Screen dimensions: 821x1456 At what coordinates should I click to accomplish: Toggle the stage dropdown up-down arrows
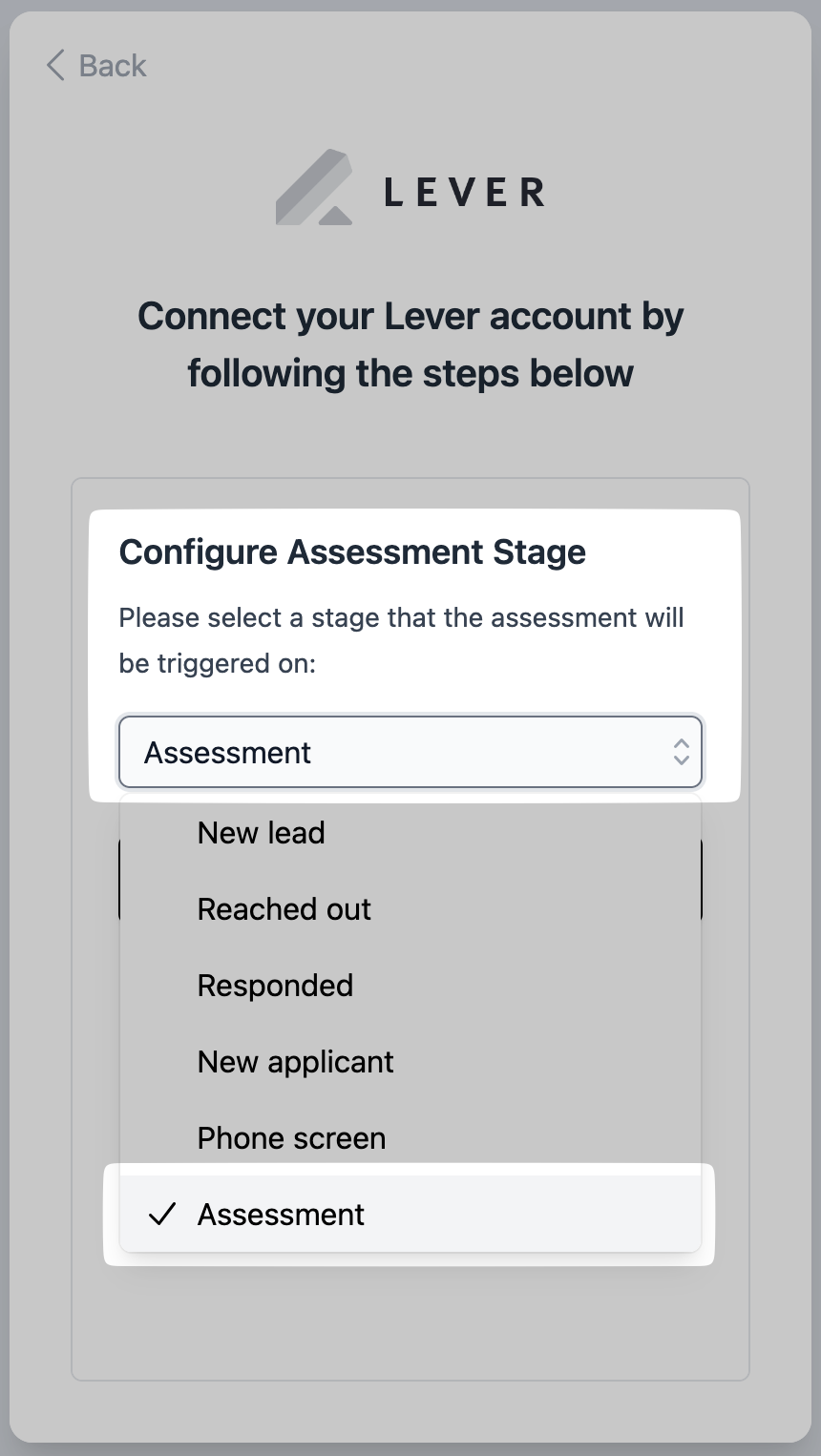pyautogui.click(x=681, y=752)
